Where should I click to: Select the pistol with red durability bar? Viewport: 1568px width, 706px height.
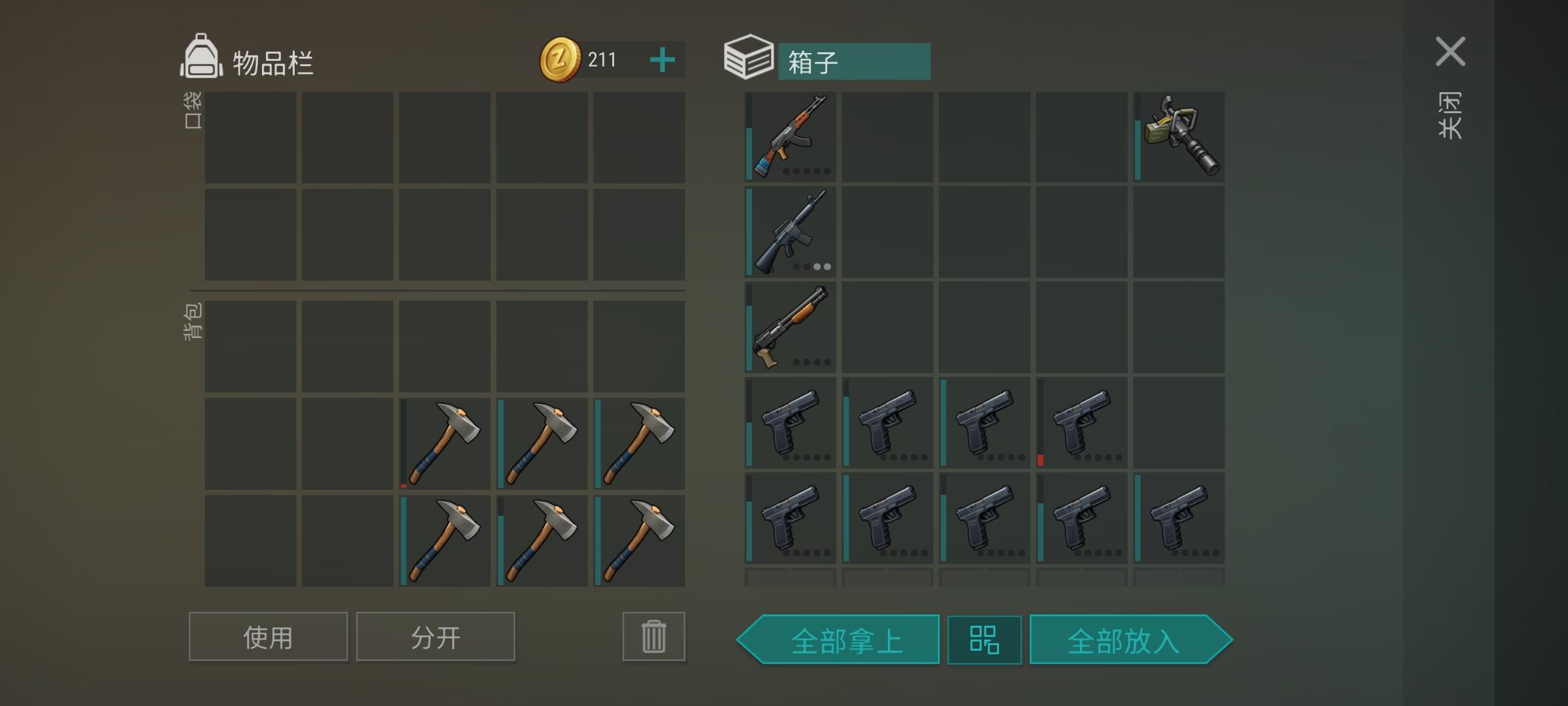click(1081, 422)
